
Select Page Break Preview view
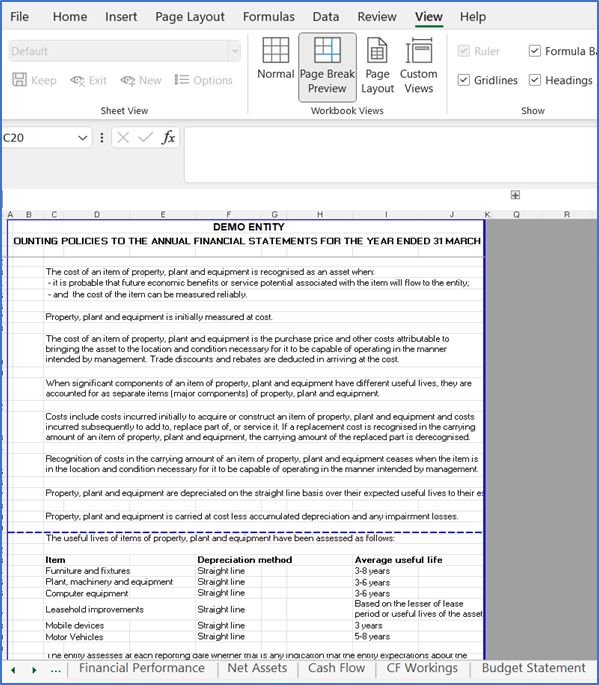tap(327, 67)
